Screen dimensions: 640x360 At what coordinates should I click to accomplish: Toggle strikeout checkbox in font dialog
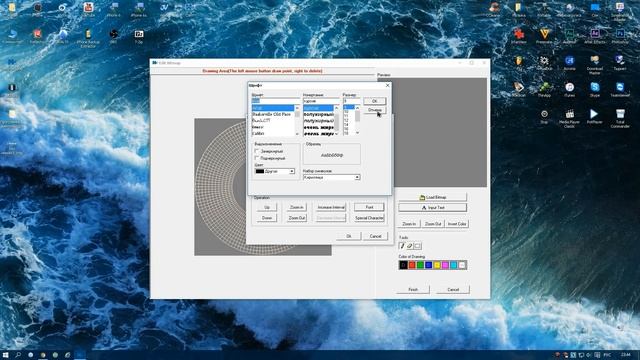tap(257, 151)
